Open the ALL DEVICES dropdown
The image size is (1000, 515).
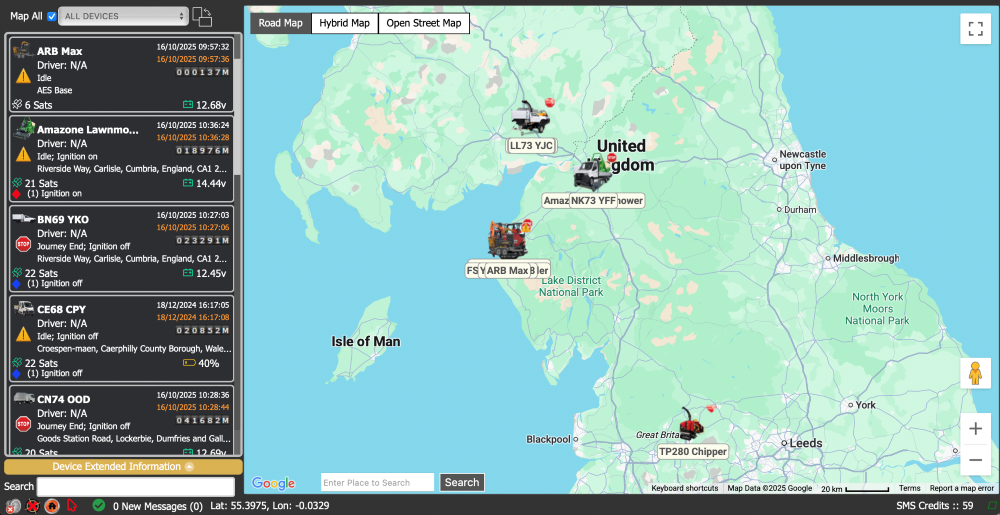(123, 16)
